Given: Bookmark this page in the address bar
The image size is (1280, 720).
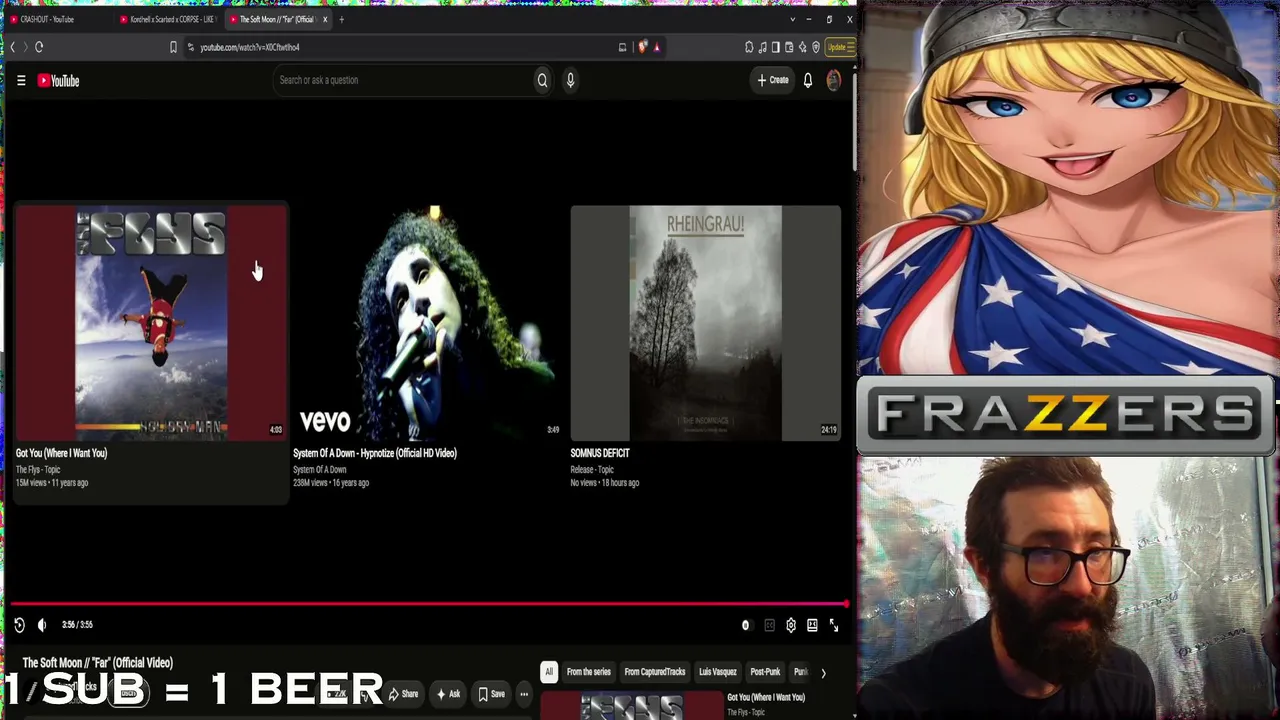Looking at the screenshot, I should tap(173, 47).
